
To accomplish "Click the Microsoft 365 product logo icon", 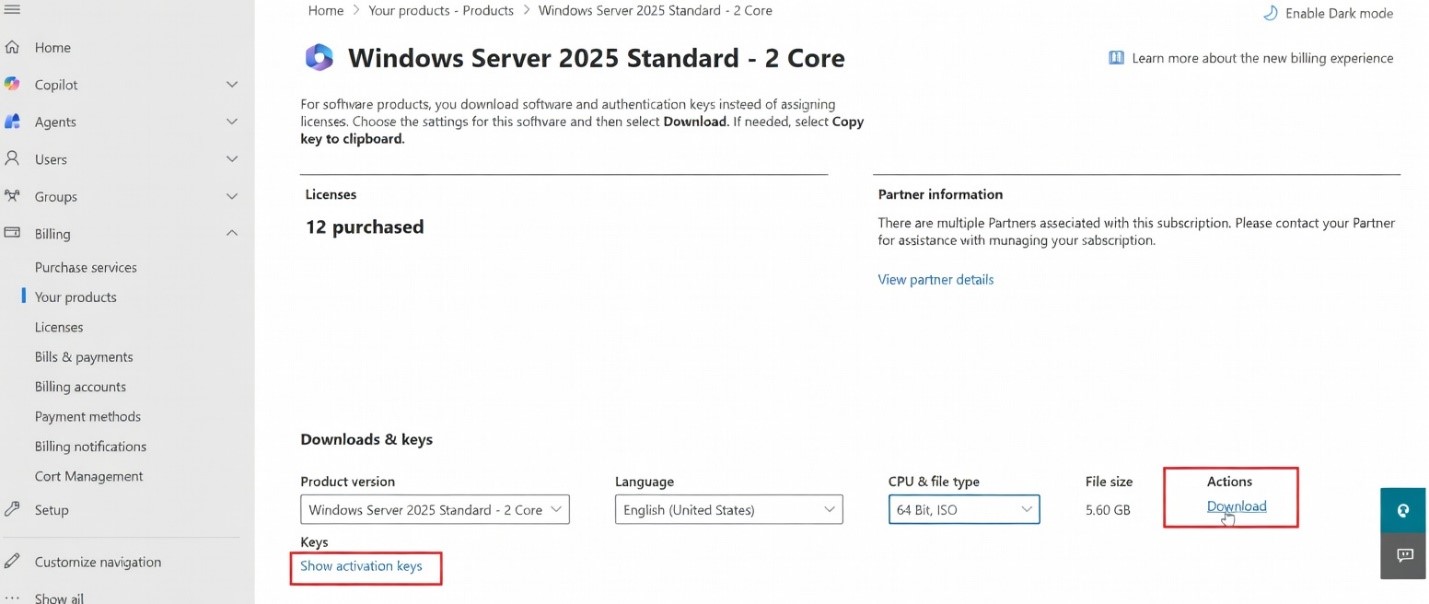I will point(319,58).
